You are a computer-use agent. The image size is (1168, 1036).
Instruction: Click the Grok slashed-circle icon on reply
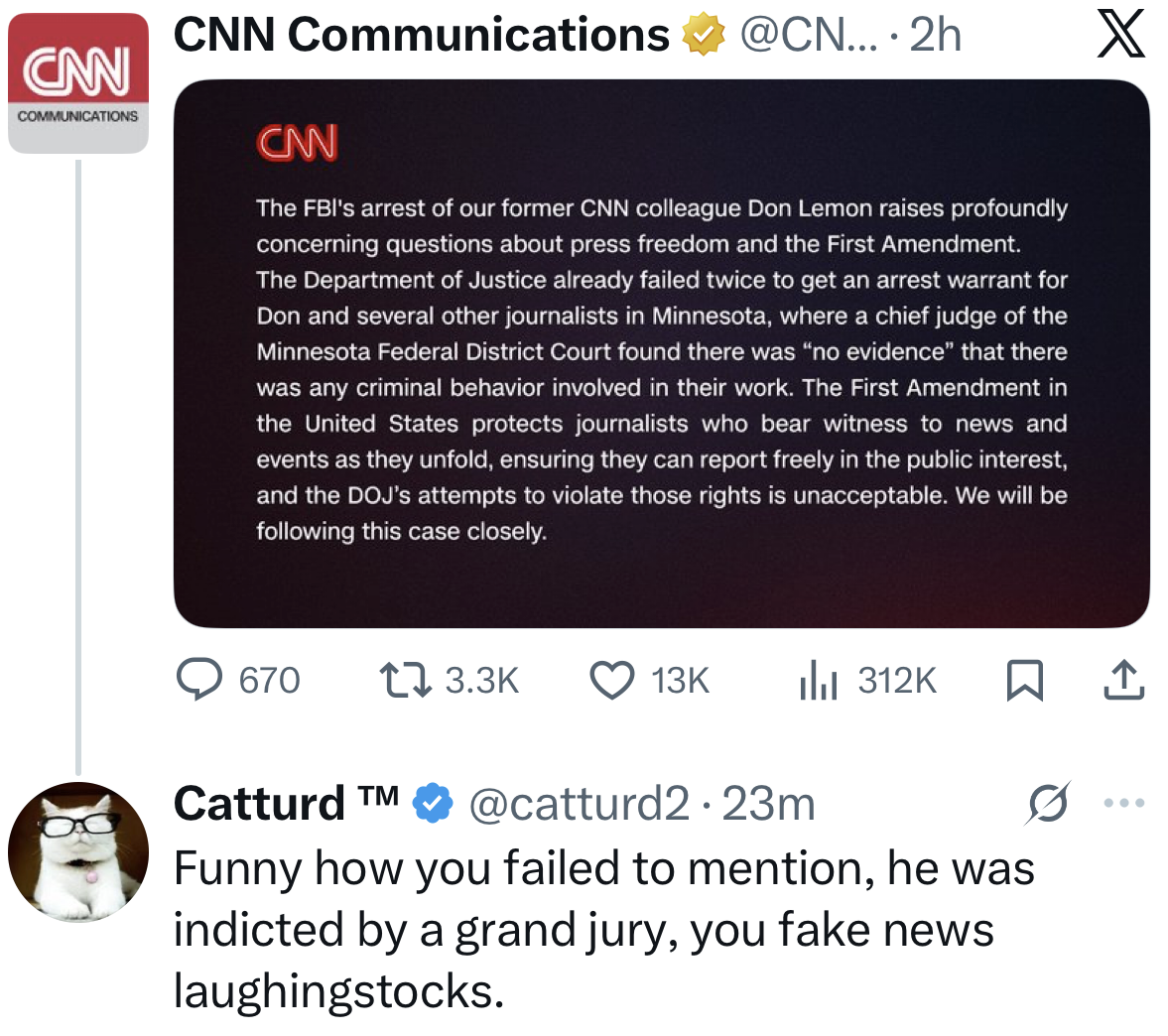1048,803
